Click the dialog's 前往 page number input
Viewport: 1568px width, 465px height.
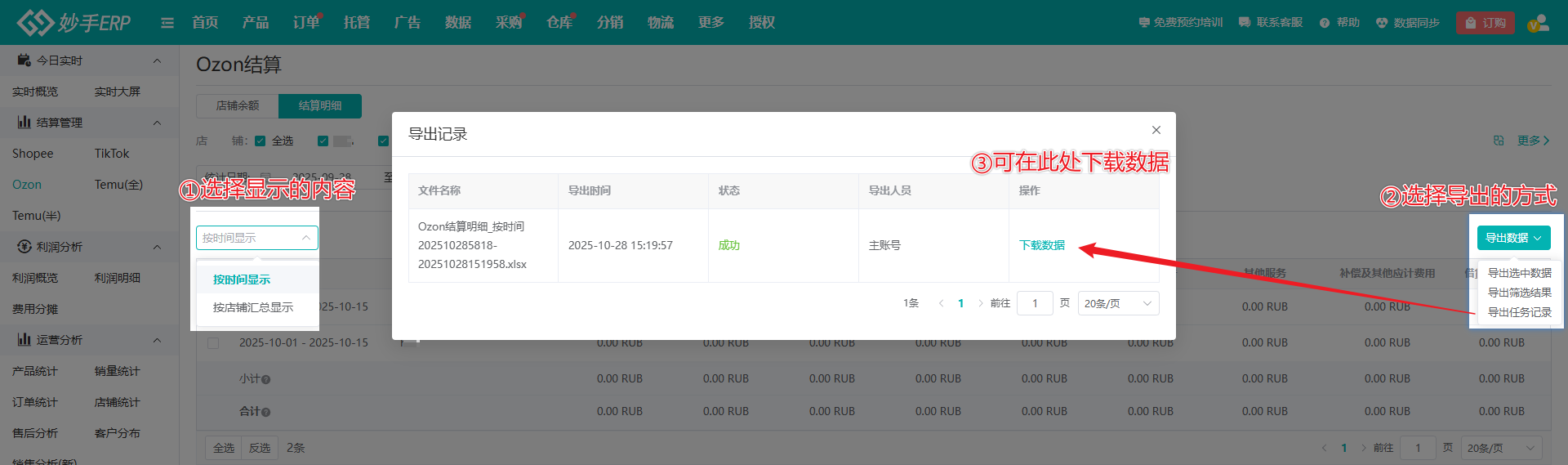point(1035,303)
